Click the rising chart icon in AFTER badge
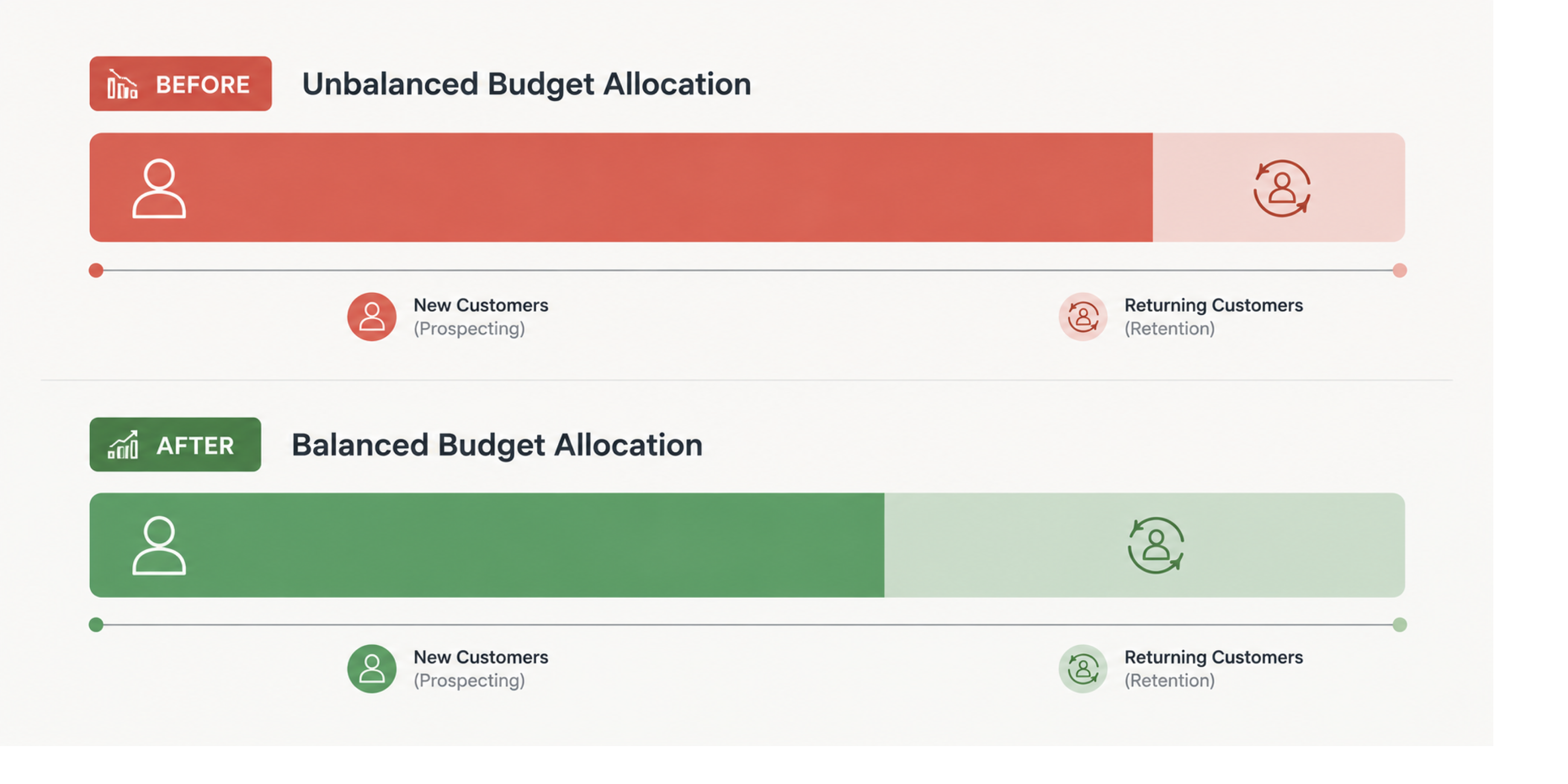The width and height of the screenshot is (1568, 784). click(x=123, y=444)
